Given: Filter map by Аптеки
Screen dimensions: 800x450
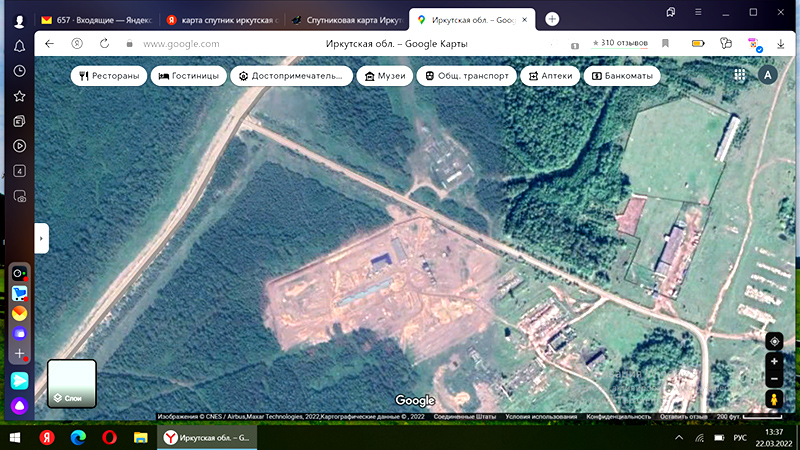Looking at the screenshot, I should click(550, 76).
